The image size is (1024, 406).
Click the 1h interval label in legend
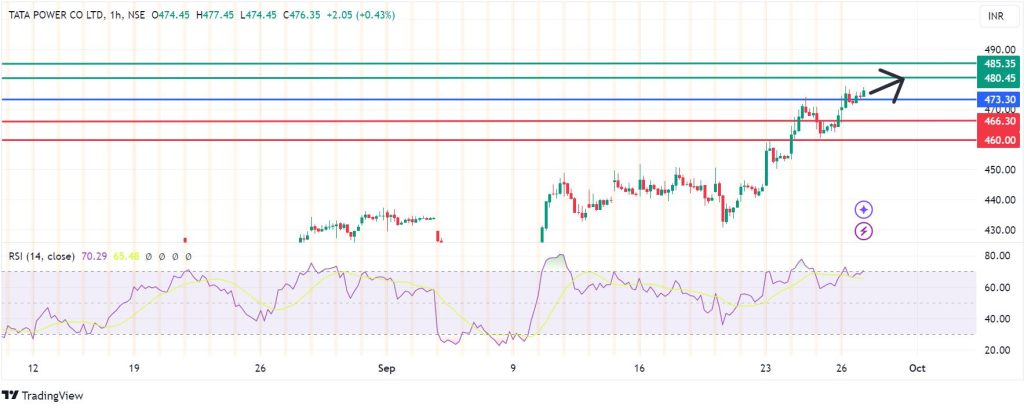coord(114,15)
